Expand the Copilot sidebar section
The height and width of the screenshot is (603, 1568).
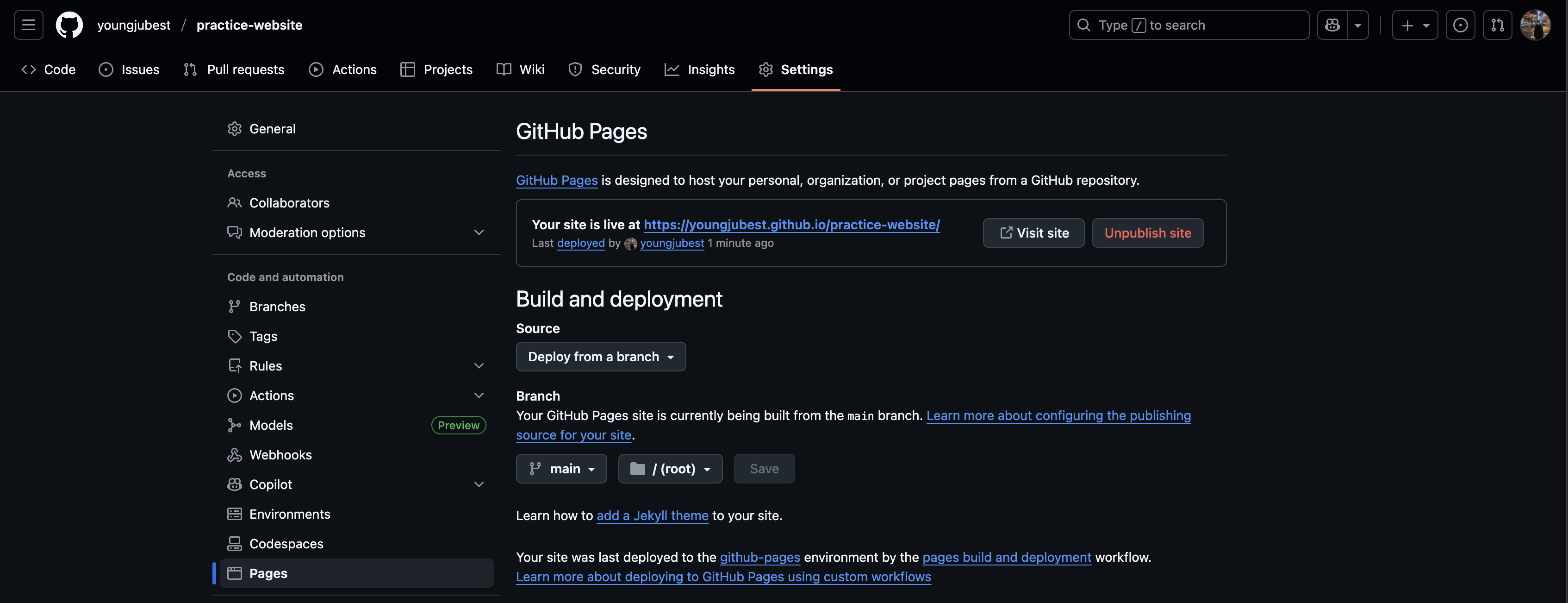tap(479, 484)
